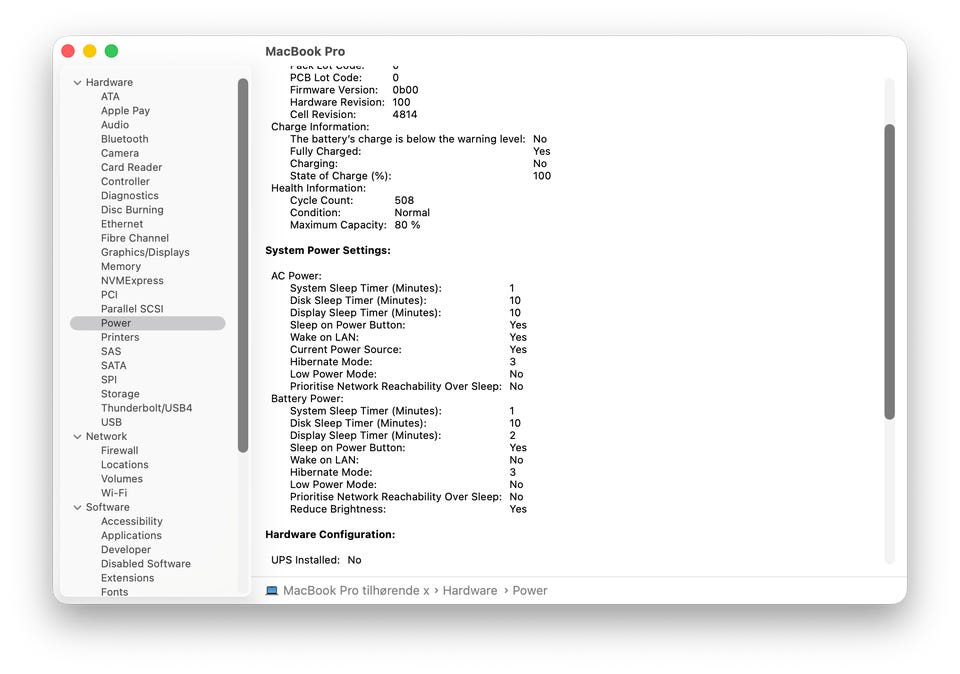Screen dimensions: 960x674
Task: Click the sidebar scrollbar thumb
Action: point(243,265)
